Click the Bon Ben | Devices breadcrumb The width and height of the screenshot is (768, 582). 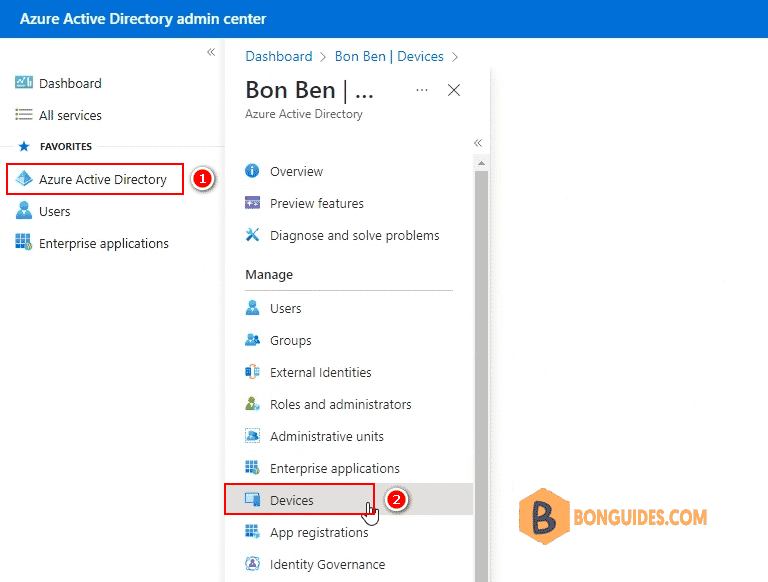pyautogui.click(x=389, y=56)
